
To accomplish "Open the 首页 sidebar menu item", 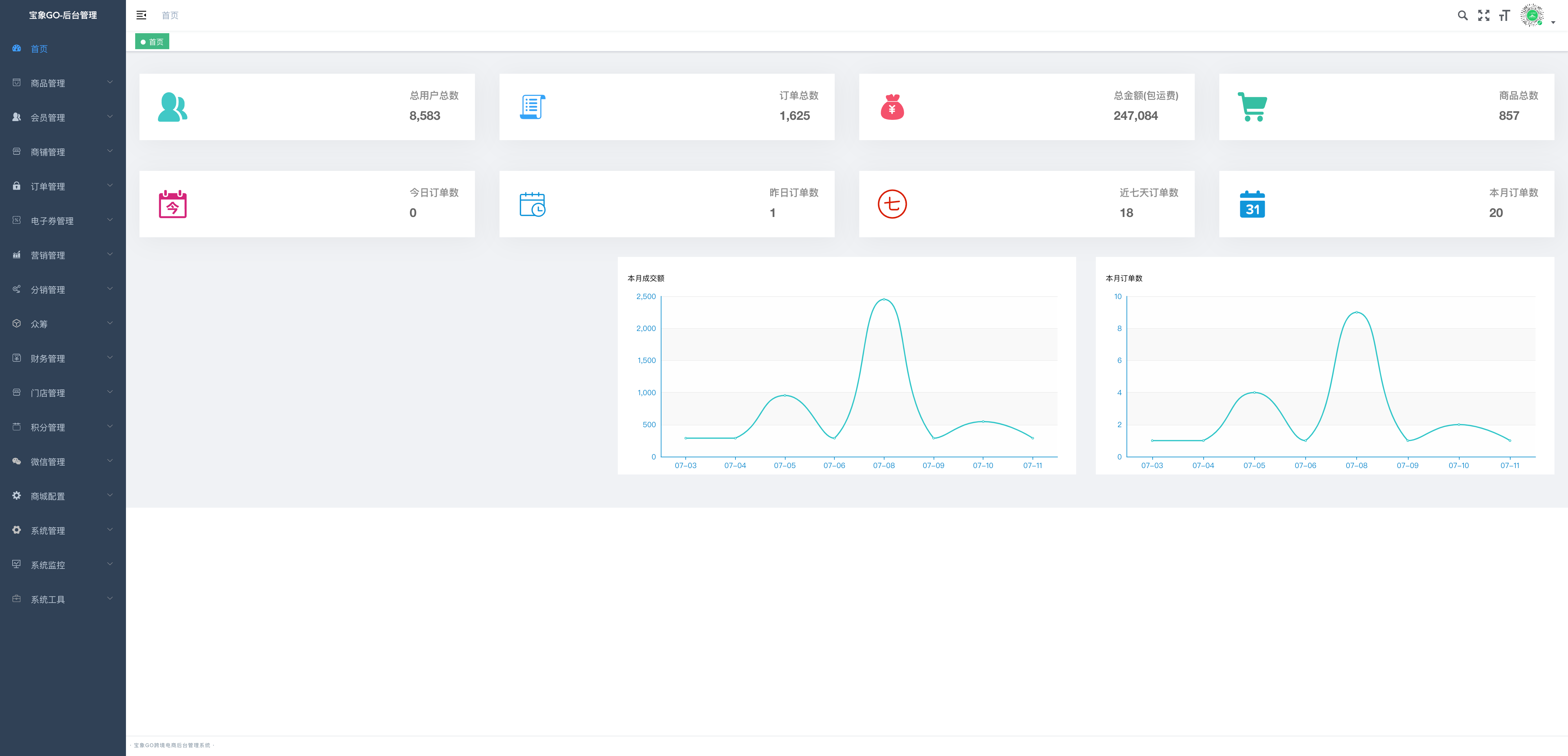I will (39, 49).
